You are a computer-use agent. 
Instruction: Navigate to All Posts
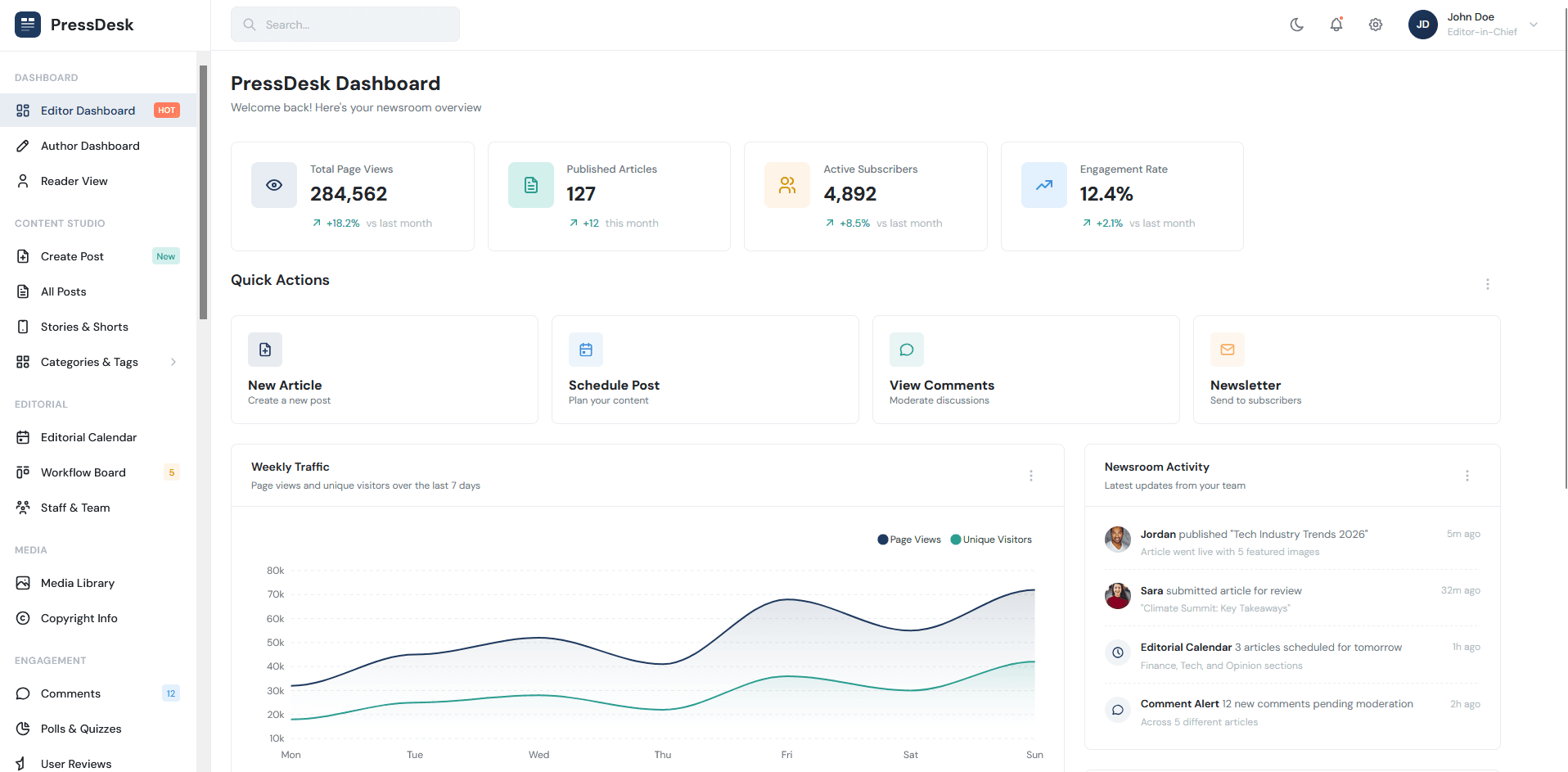[98, 291]
